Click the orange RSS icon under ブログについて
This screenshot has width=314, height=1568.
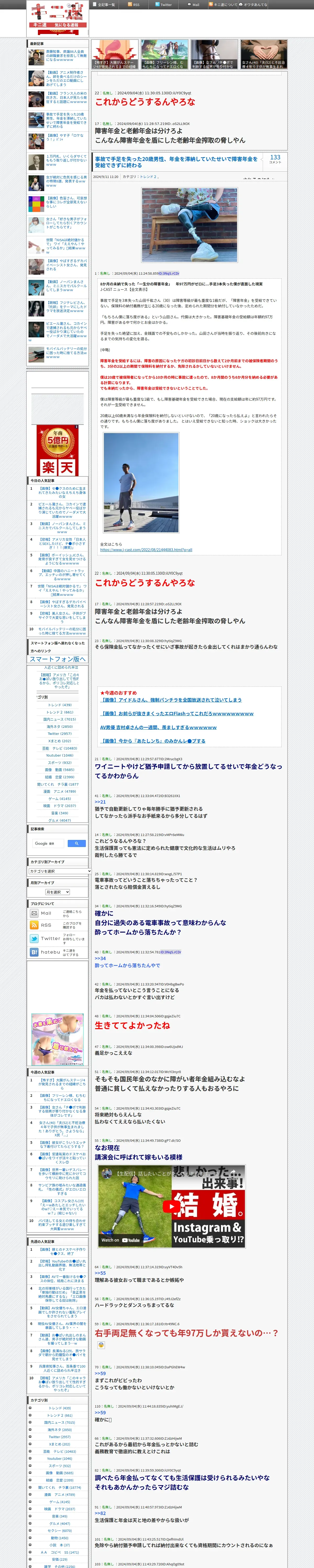(34, 925)
